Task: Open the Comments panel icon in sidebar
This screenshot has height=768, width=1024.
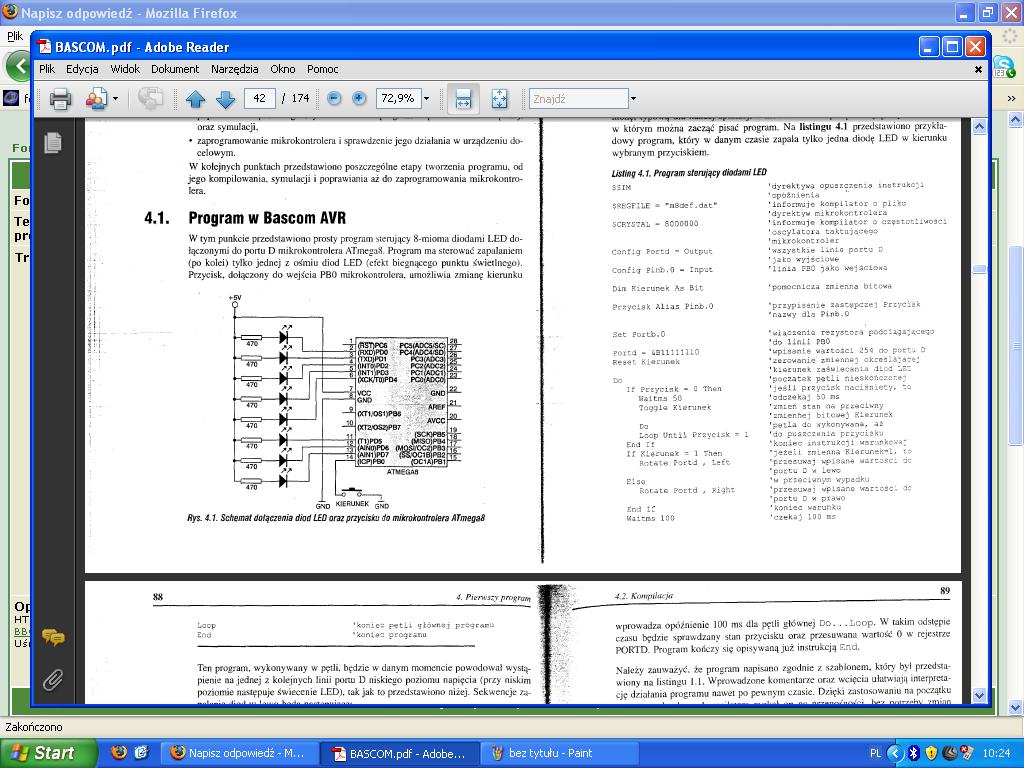Action: 53,637
